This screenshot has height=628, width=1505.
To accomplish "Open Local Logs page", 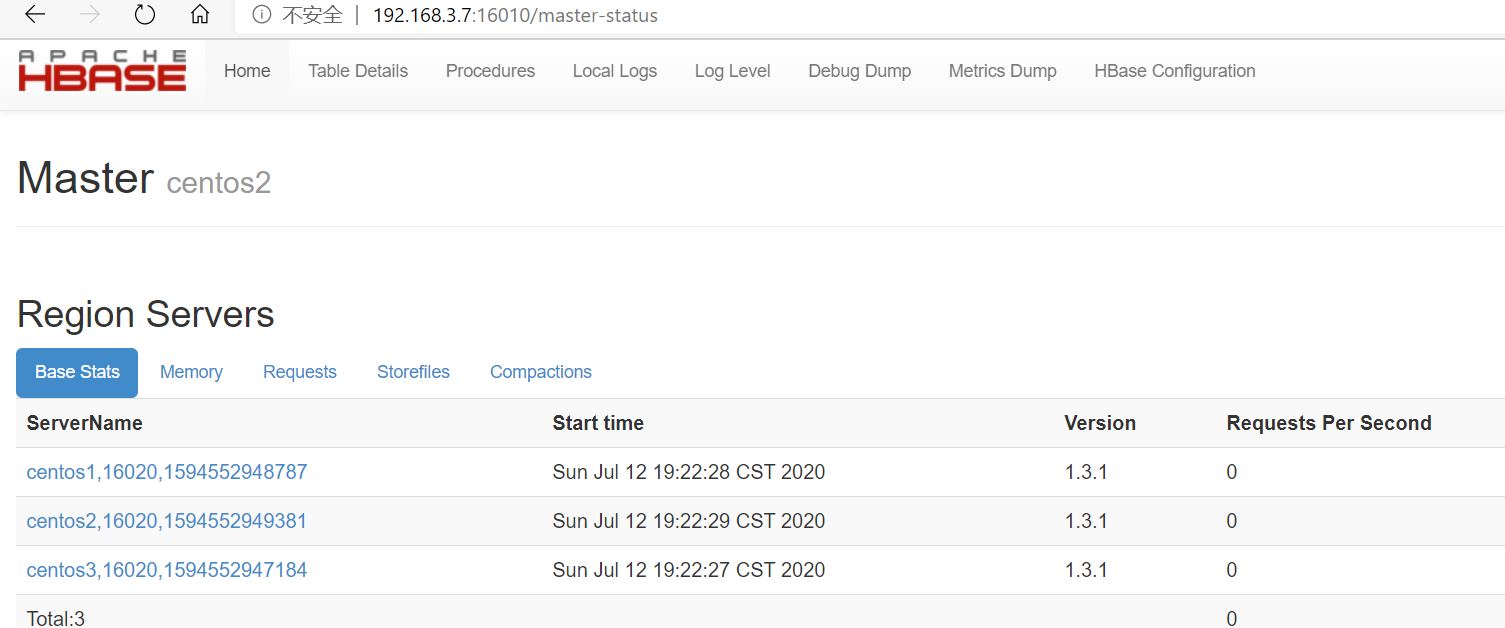I will [615, 71].
